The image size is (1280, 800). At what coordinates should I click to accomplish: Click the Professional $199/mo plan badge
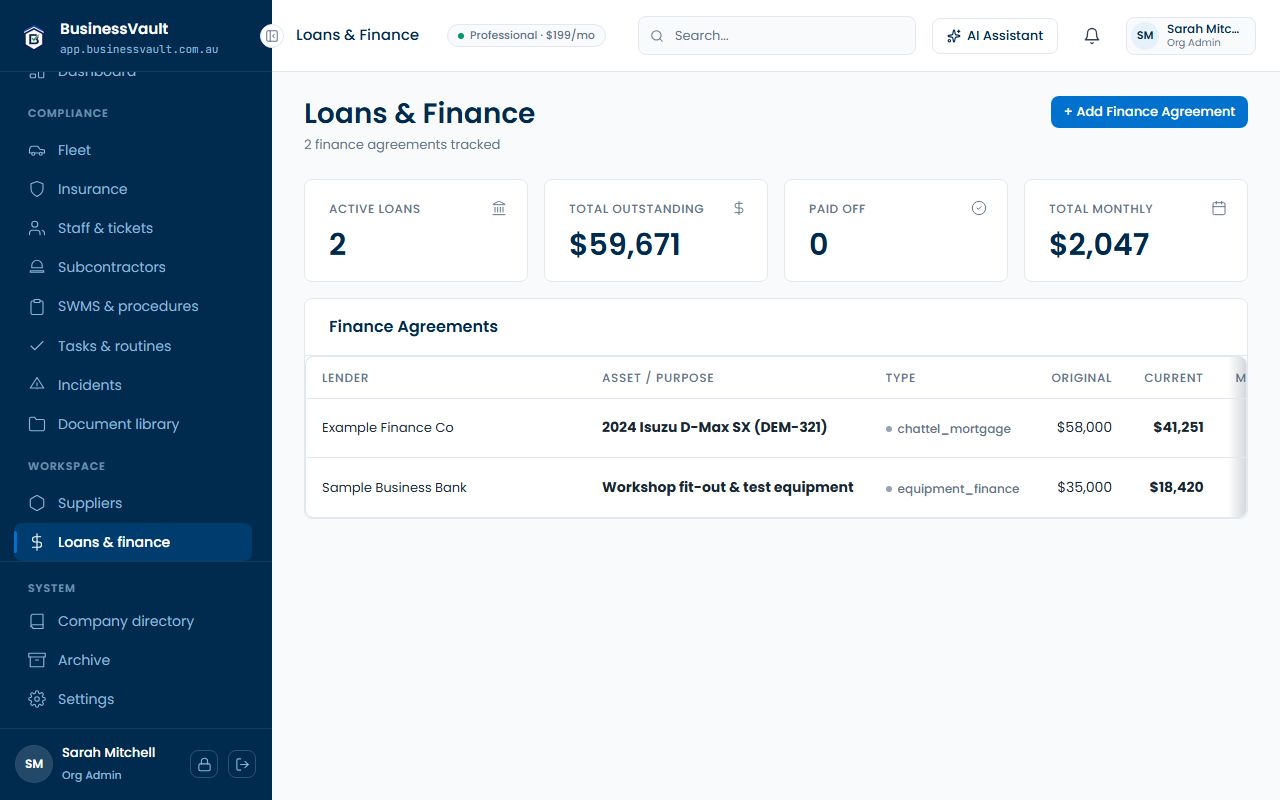tap(526, 36)
